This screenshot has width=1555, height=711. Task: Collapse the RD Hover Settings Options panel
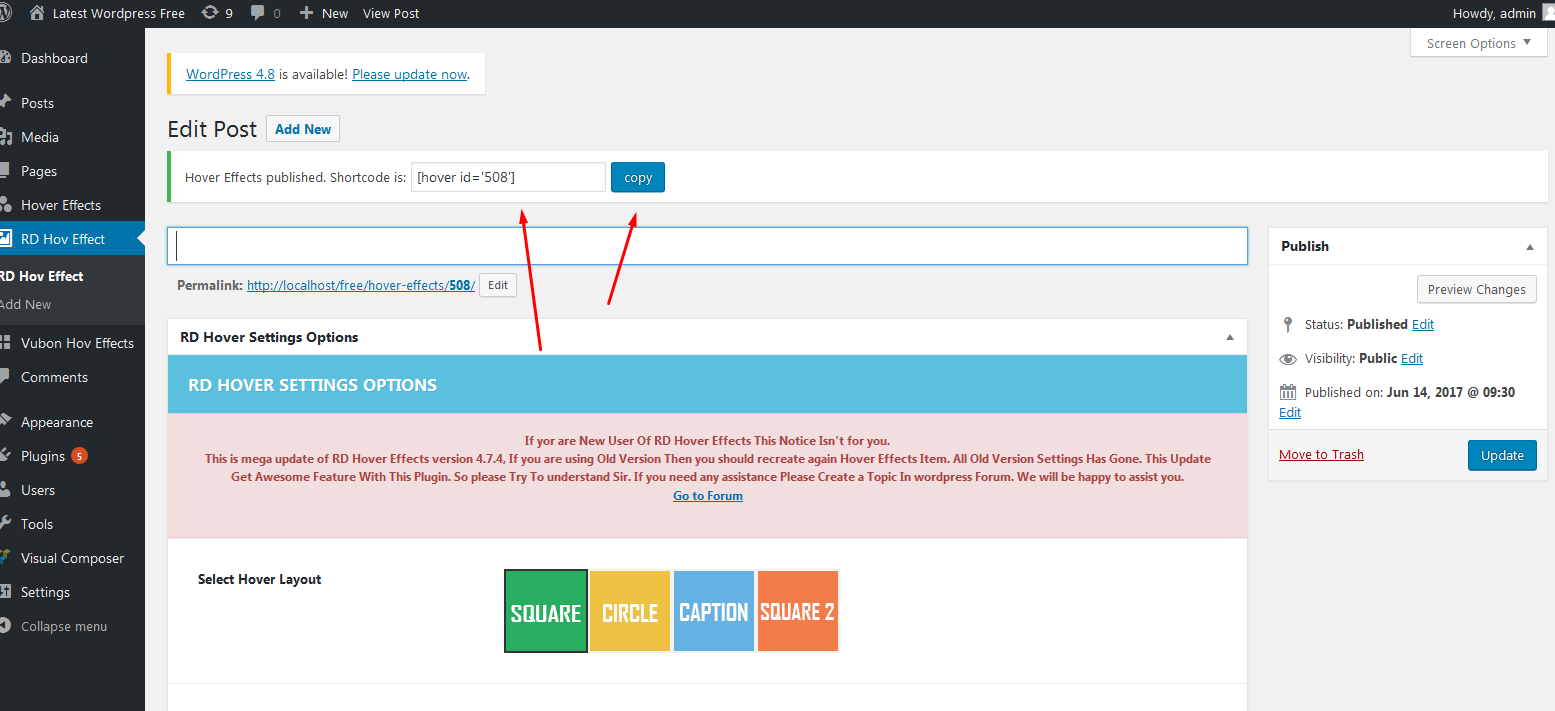pyautogui.click(x=1230, y=338)
